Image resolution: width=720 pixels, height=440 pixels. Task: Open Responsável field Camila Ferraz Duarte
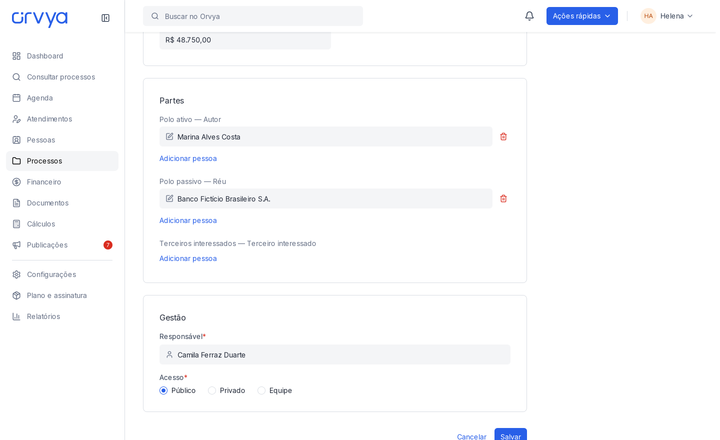(x=335, y=355)
